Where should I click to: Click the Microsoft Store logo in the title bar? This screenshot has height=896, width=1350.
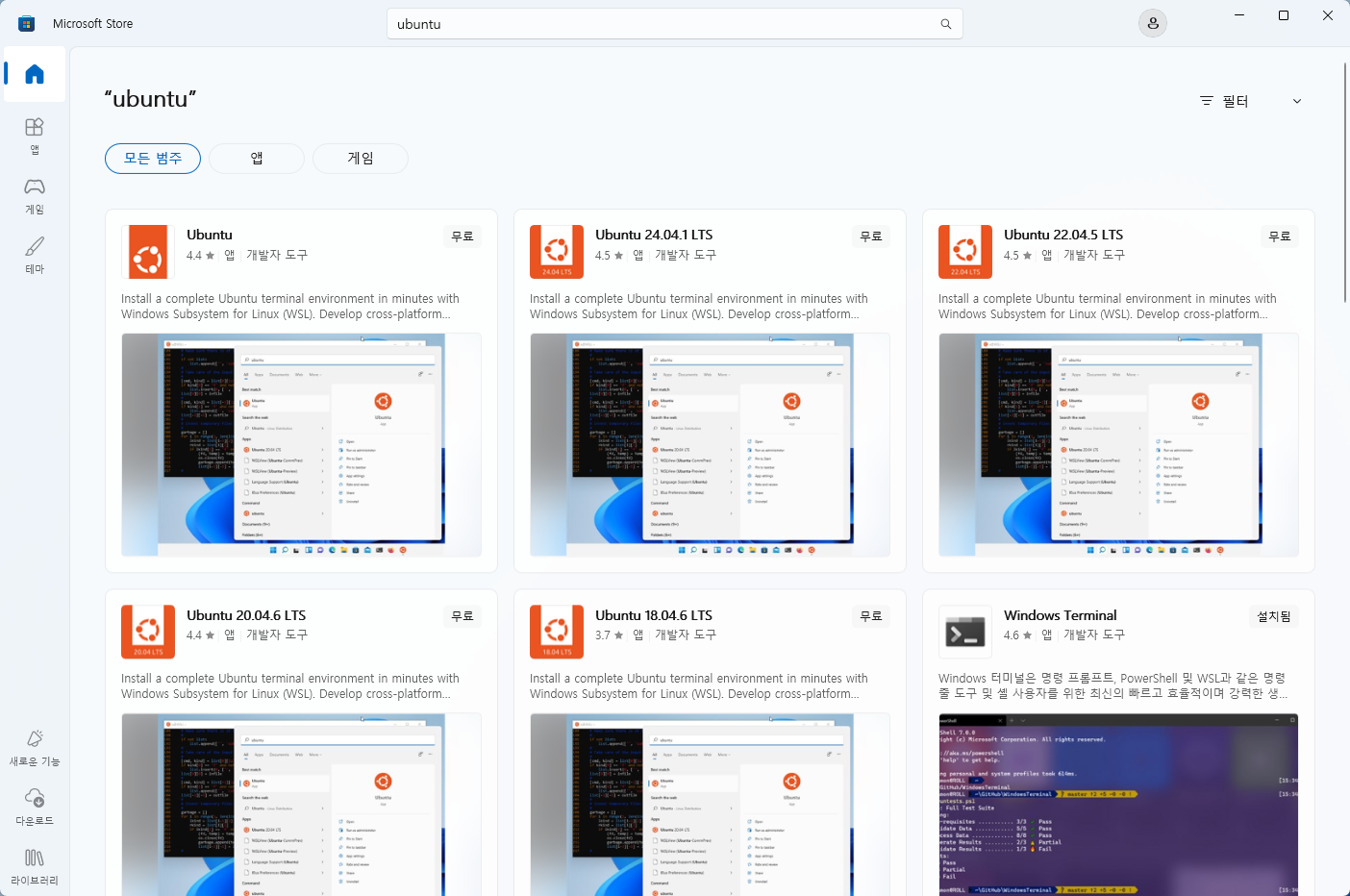[27, 23]
